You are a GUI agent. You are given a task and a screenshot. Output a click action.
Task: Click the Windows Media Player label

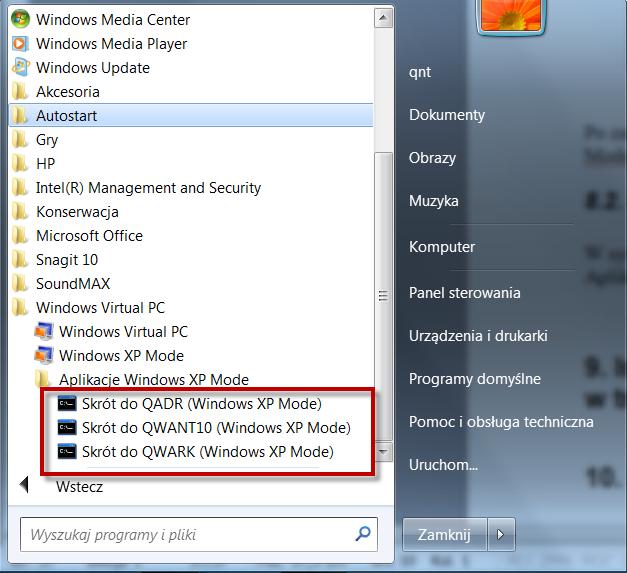[x=111, y=44]
